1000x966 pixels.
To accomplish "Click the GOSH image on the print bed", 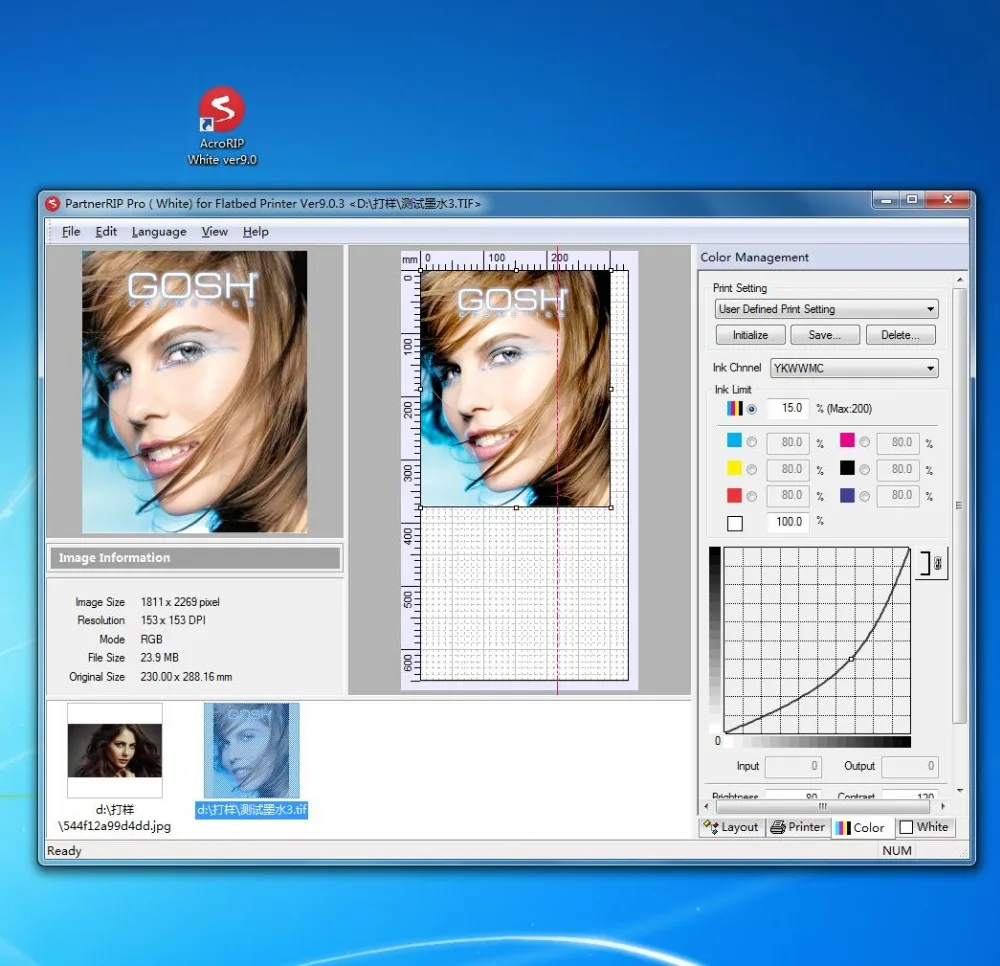I will [x=515, y=389].
